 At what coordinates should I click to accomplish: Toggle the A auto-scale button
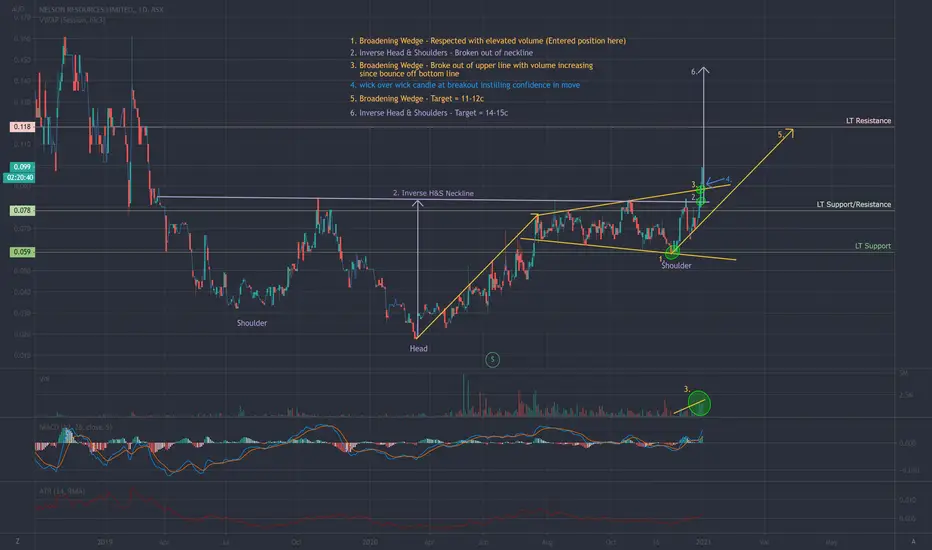pos(914,541)
